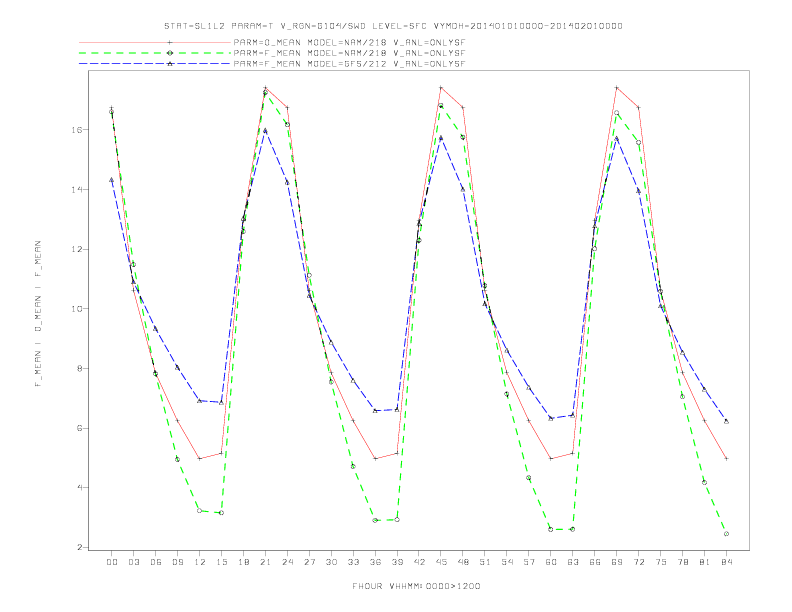Click x-axis forecast hour label 57

(x=529, y=562)
